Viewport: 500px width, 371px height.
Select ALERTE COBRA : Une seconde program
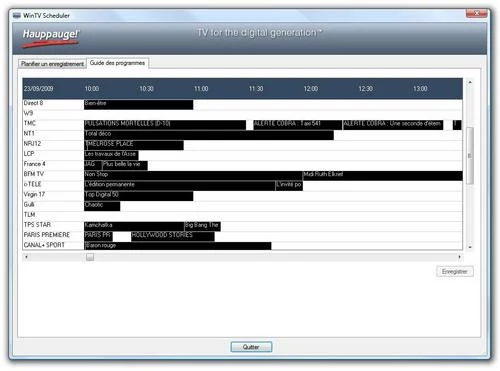click(393, 125)
